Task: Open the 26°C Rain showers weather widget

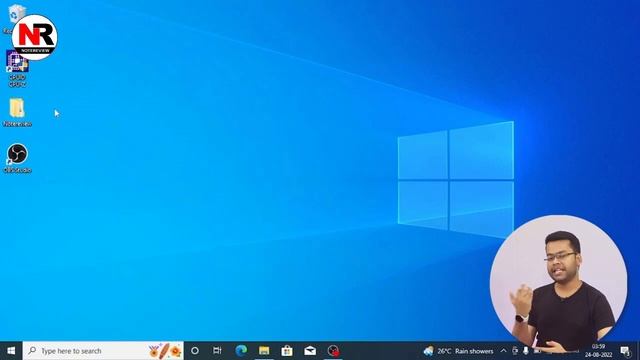Action: (x=458, y=351)
